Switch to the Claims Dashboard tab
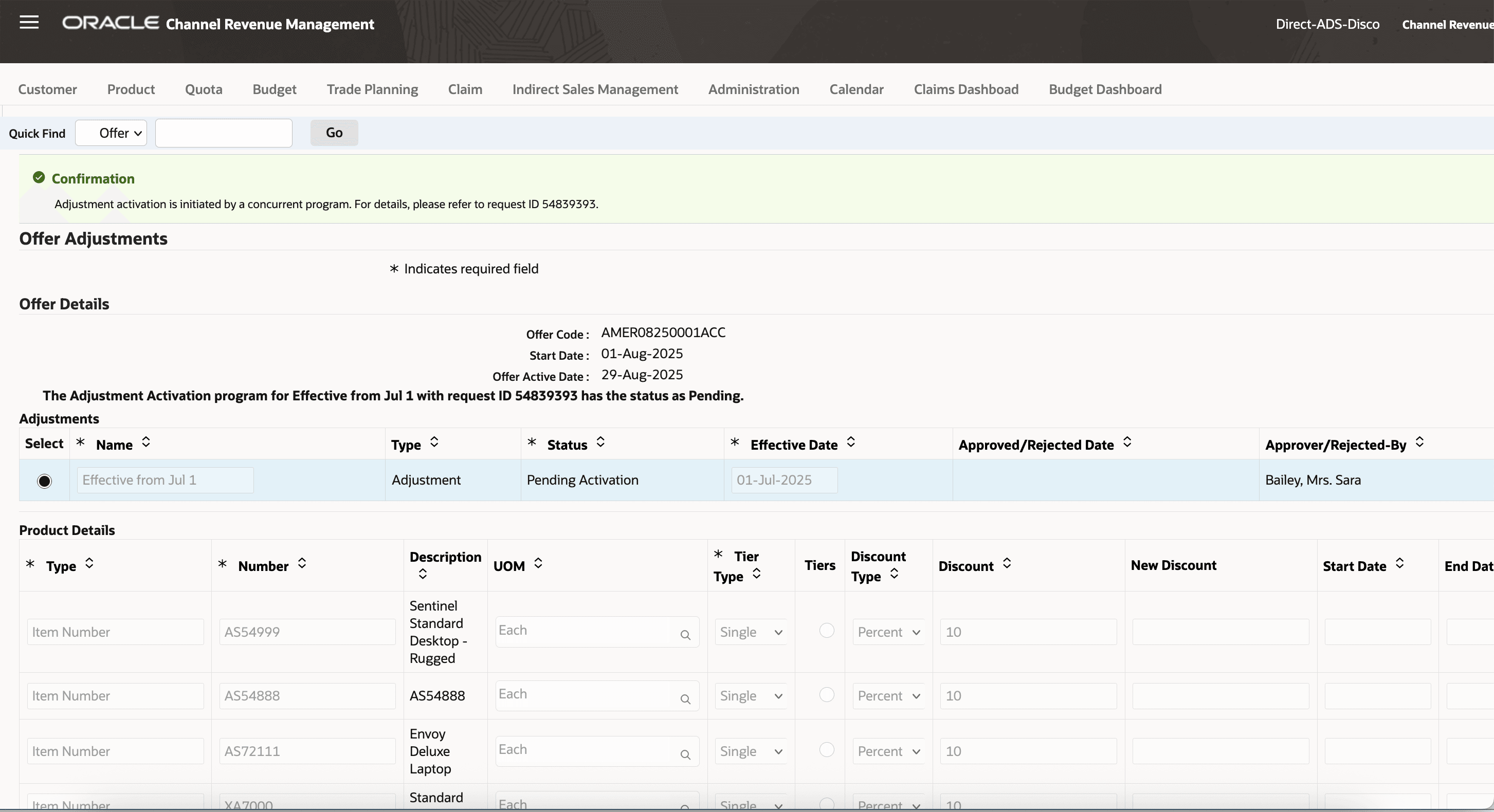The width and height of the screenshot is (1494, 812). click(965, 89)
